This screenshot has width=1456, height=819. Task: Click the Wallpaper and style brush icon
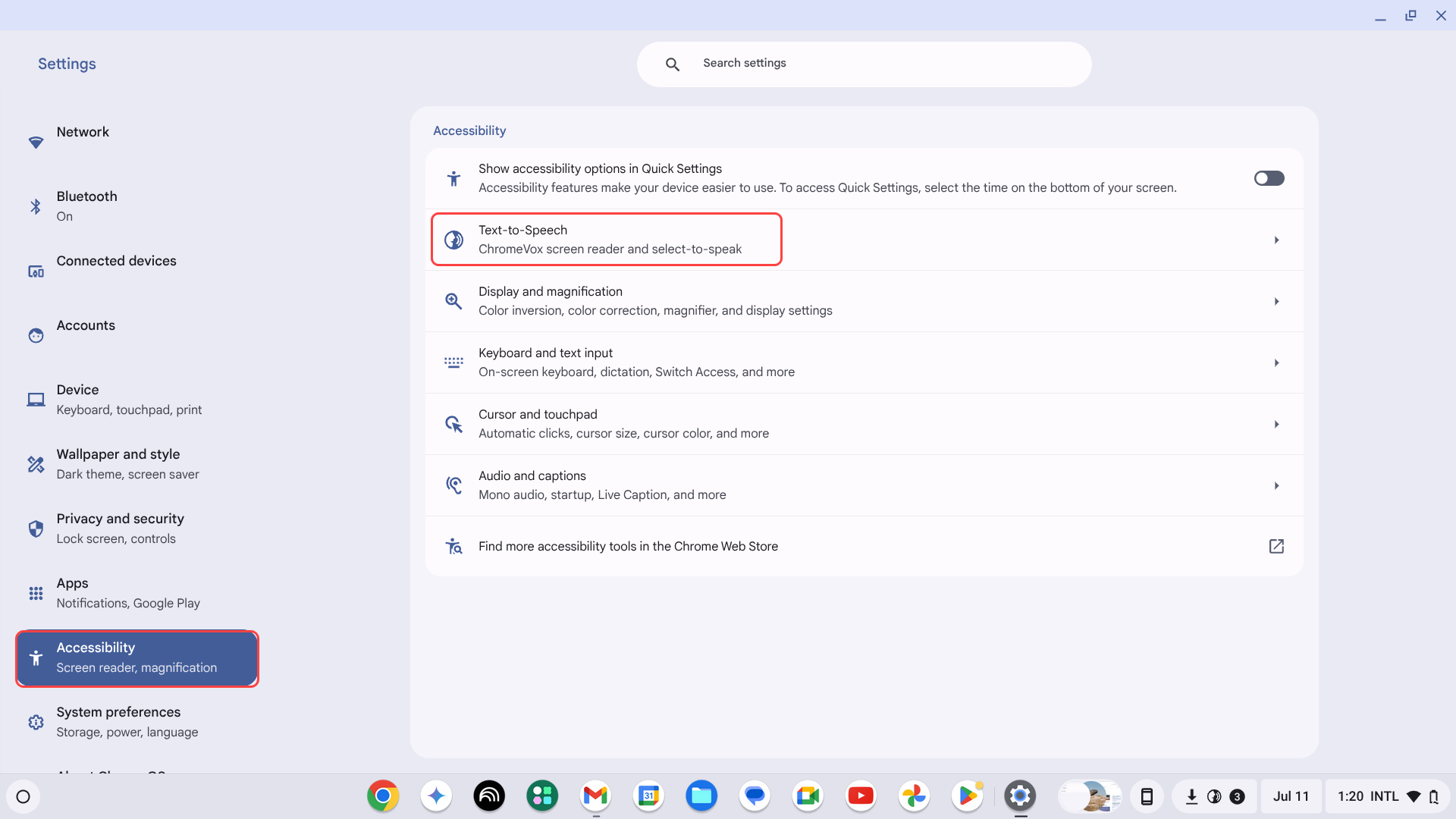[36, 464]
